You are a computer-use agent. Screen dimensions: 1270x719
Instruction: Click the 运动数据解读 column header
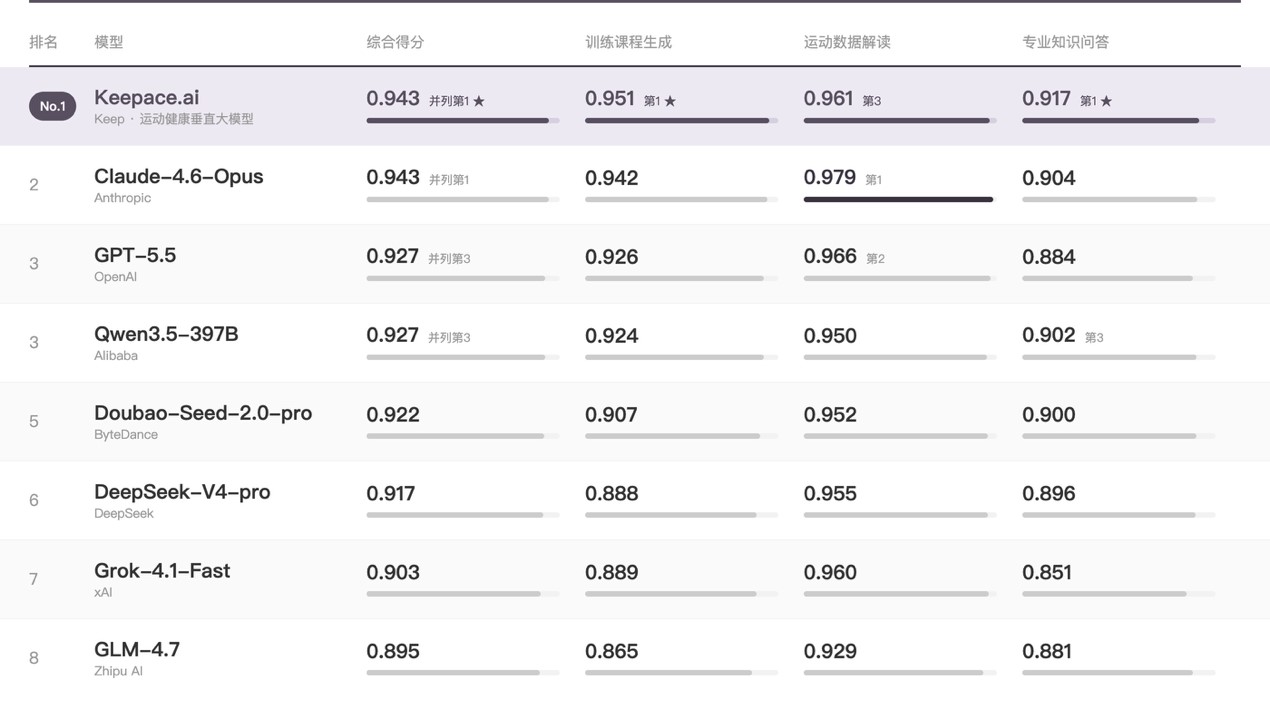(847, 42)
